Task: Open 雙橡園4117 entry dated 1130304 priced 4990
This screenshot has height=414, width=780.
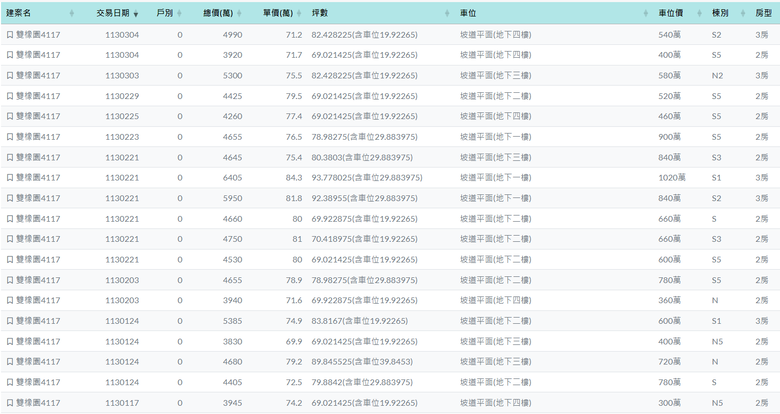Action: pos(38,35)
